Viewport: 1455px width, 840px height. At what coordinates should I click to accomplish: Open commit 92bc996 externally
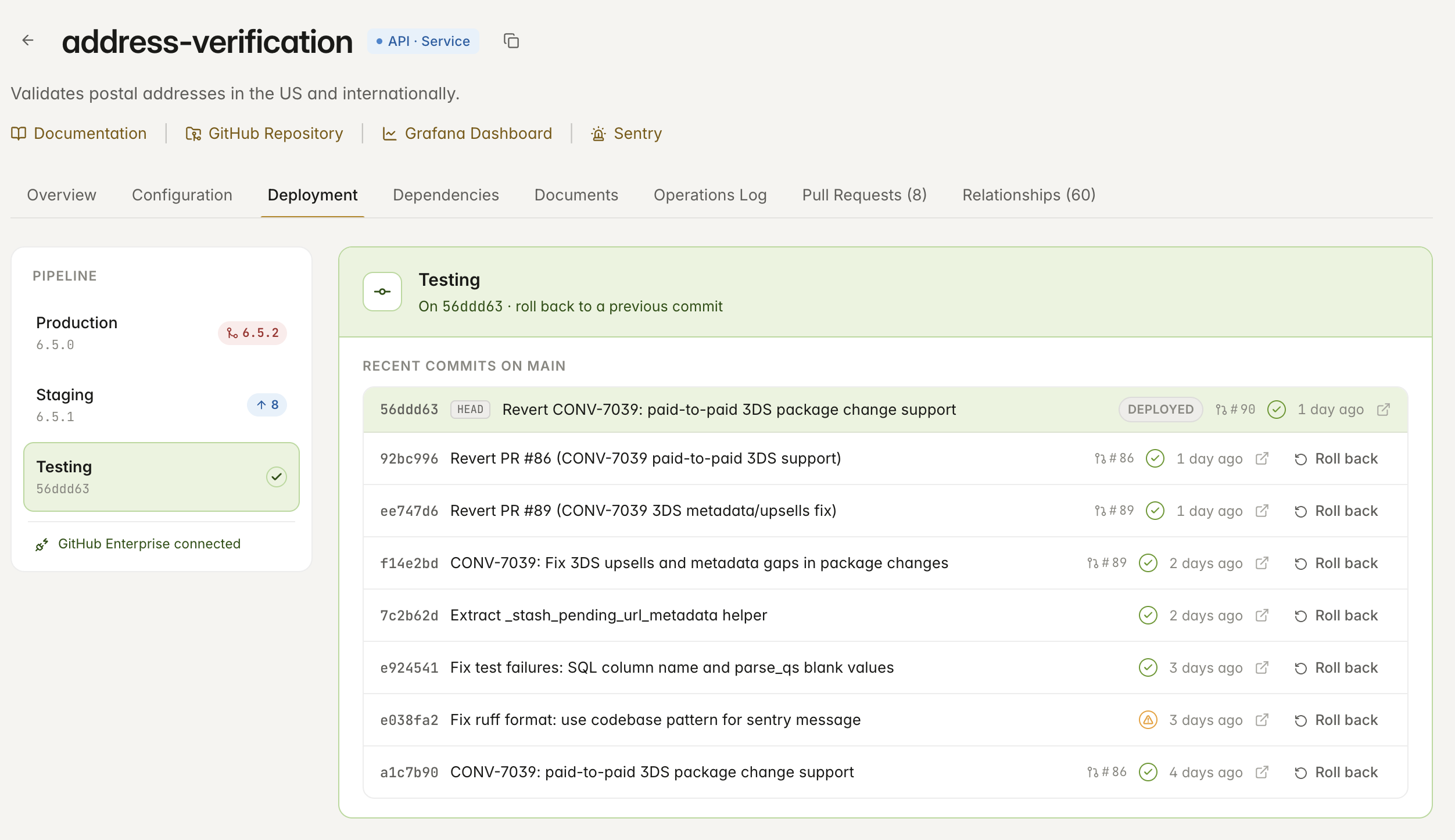point(1262,458)
